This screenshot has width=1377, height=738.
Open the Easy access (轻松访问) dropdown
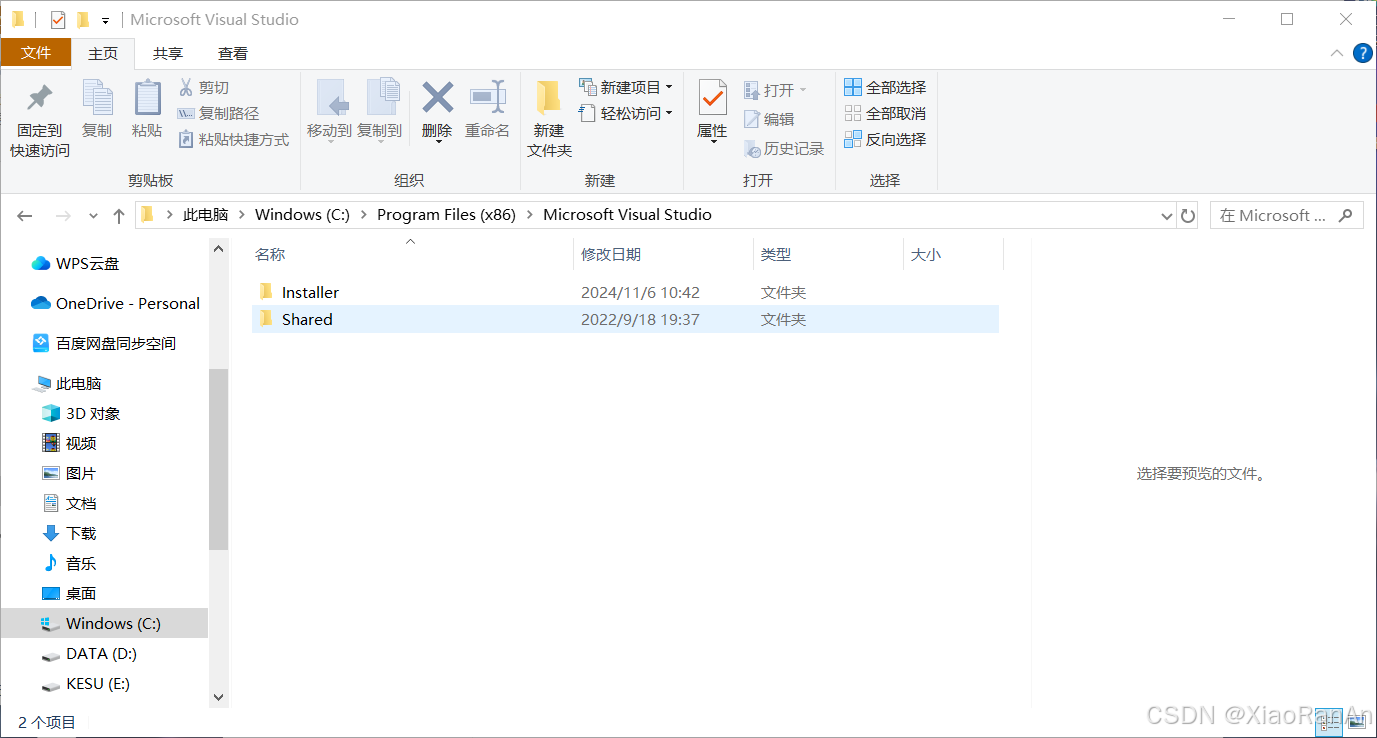[626, 113]
